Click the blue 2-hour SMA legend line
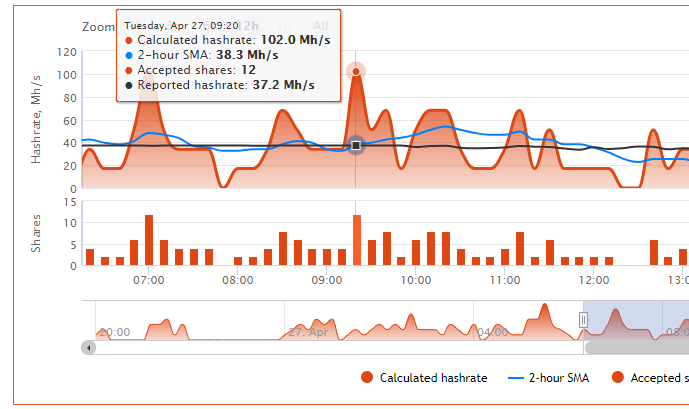This screenshot has height=409, width=689. point(515,377)
